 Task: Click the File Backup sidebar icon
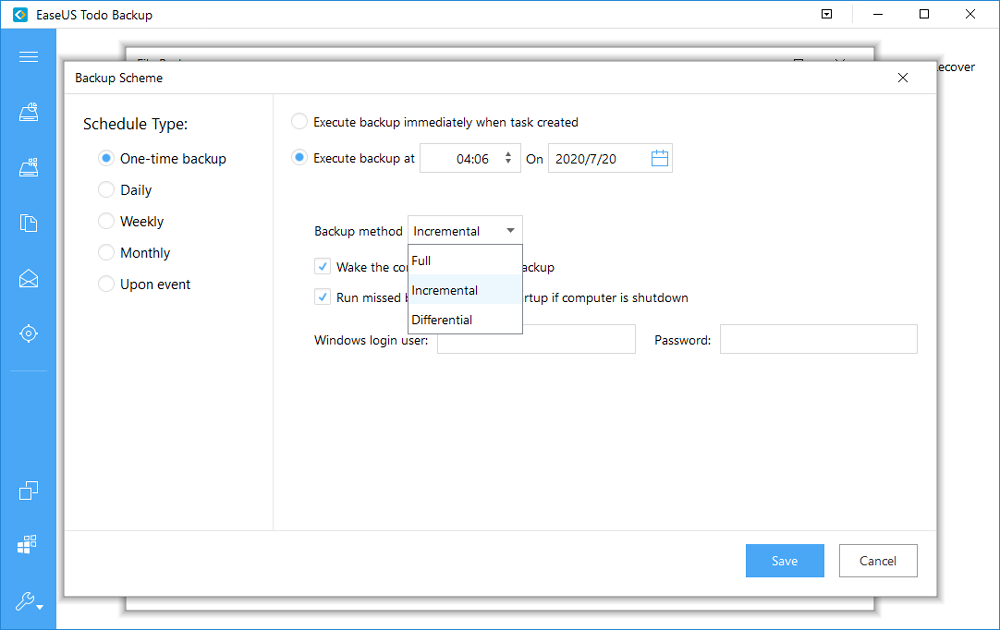(28, 223)
